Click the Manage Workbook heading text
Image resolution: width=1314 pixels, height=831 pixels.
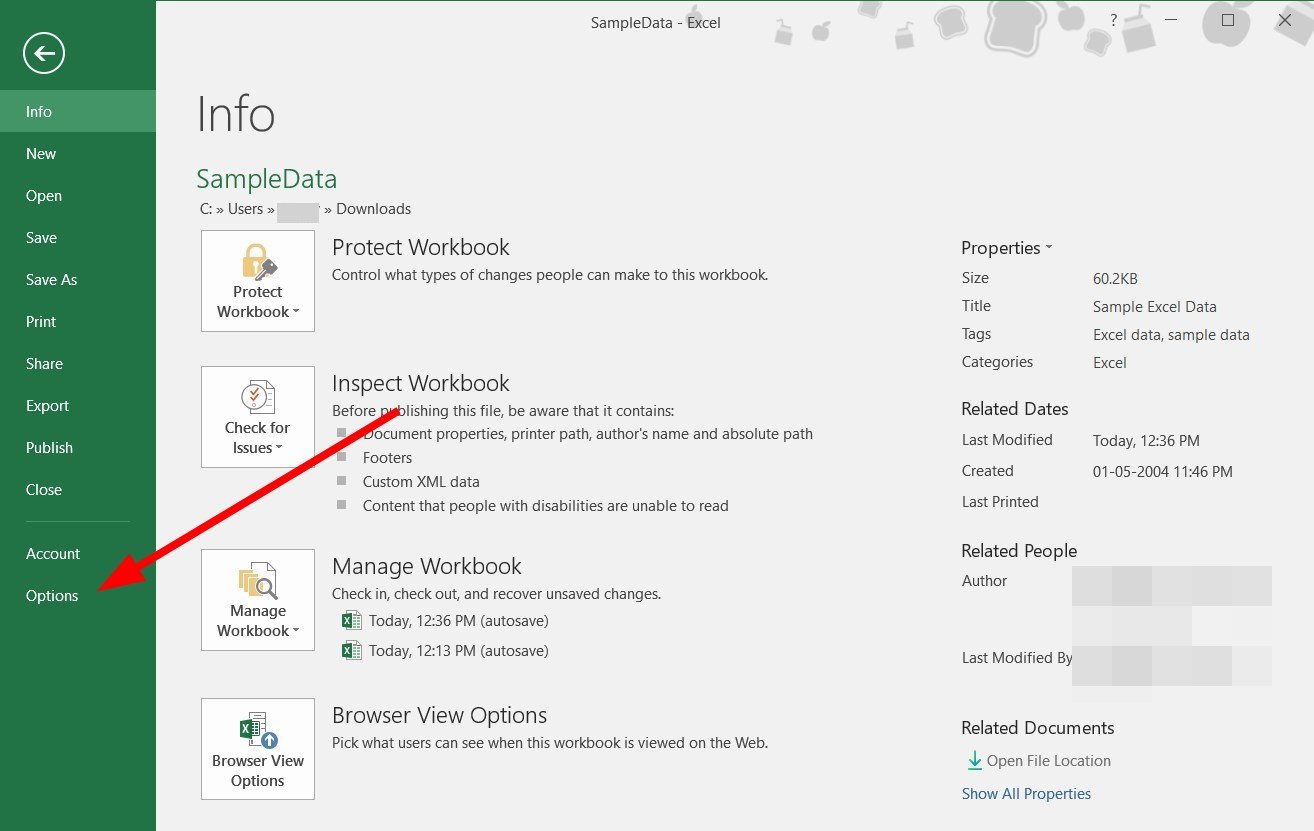click(x=427, y=566)
